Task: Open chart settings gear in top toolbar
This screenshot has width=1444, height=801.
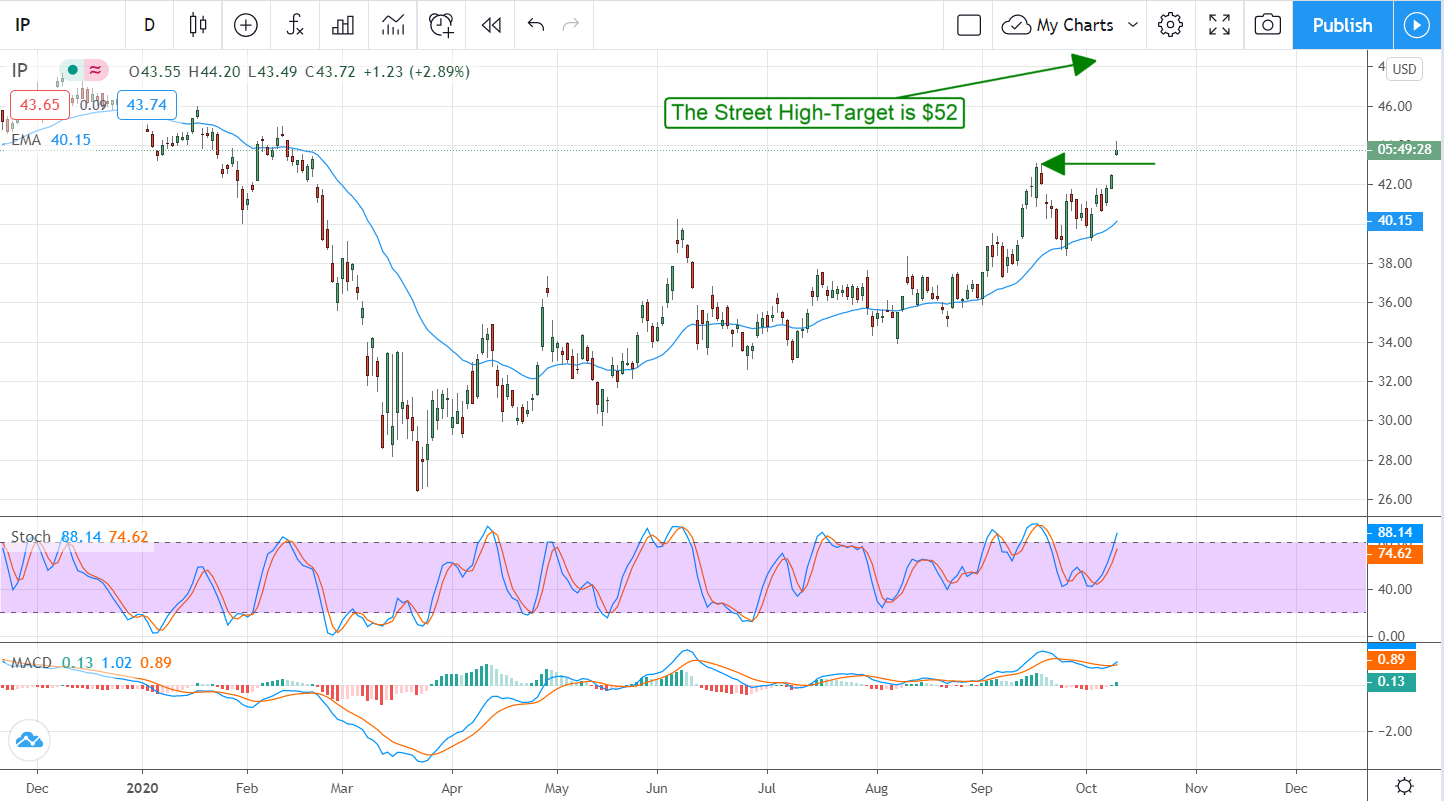Action: [1170, 25]
